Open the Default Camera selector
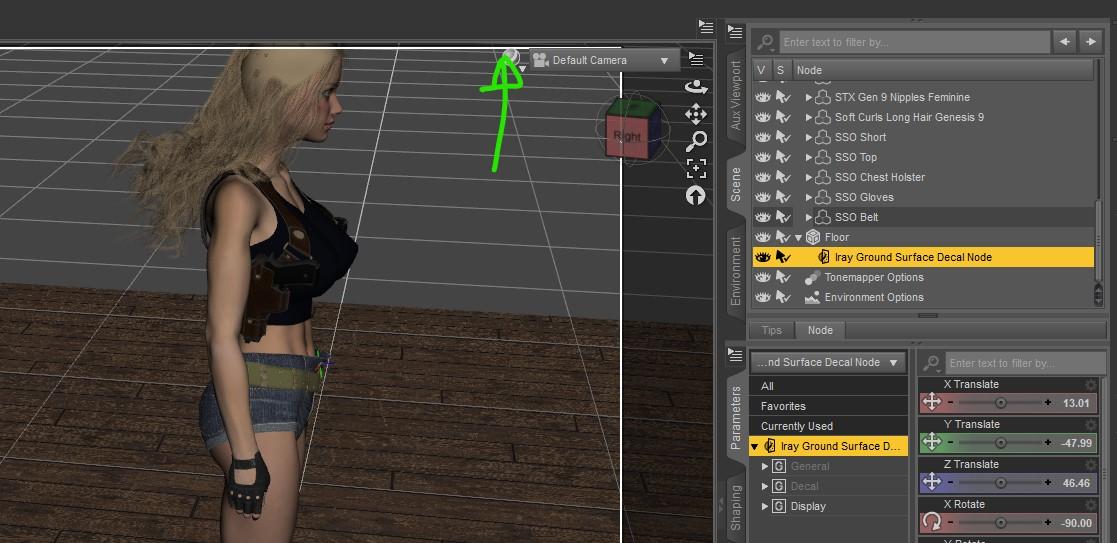The height and width of the screenshot is (543, 1117). point(604,61)
